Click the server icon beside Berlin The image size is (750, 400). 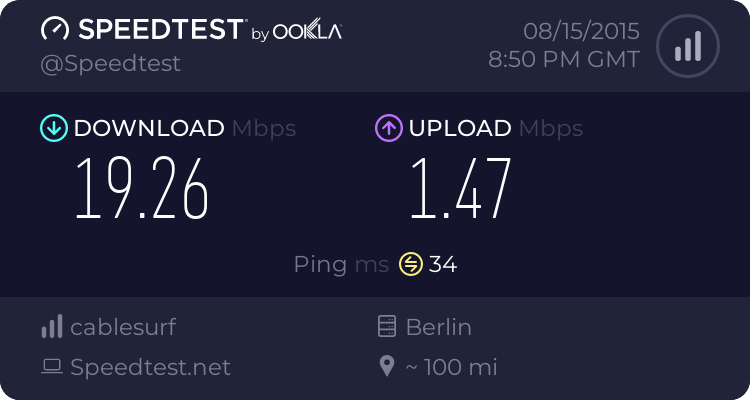(x=387, y=327)
